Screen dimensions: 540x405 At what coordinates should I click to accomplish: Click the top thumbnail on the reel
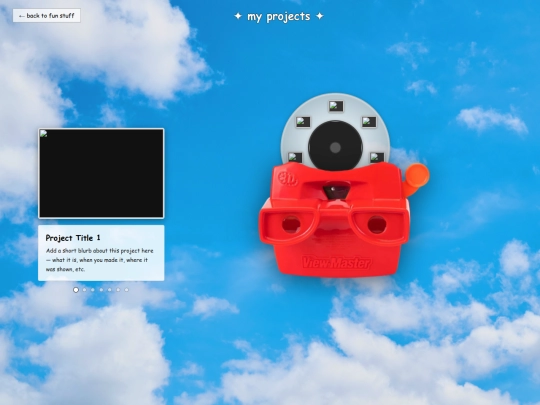click(x=336, y=106)
